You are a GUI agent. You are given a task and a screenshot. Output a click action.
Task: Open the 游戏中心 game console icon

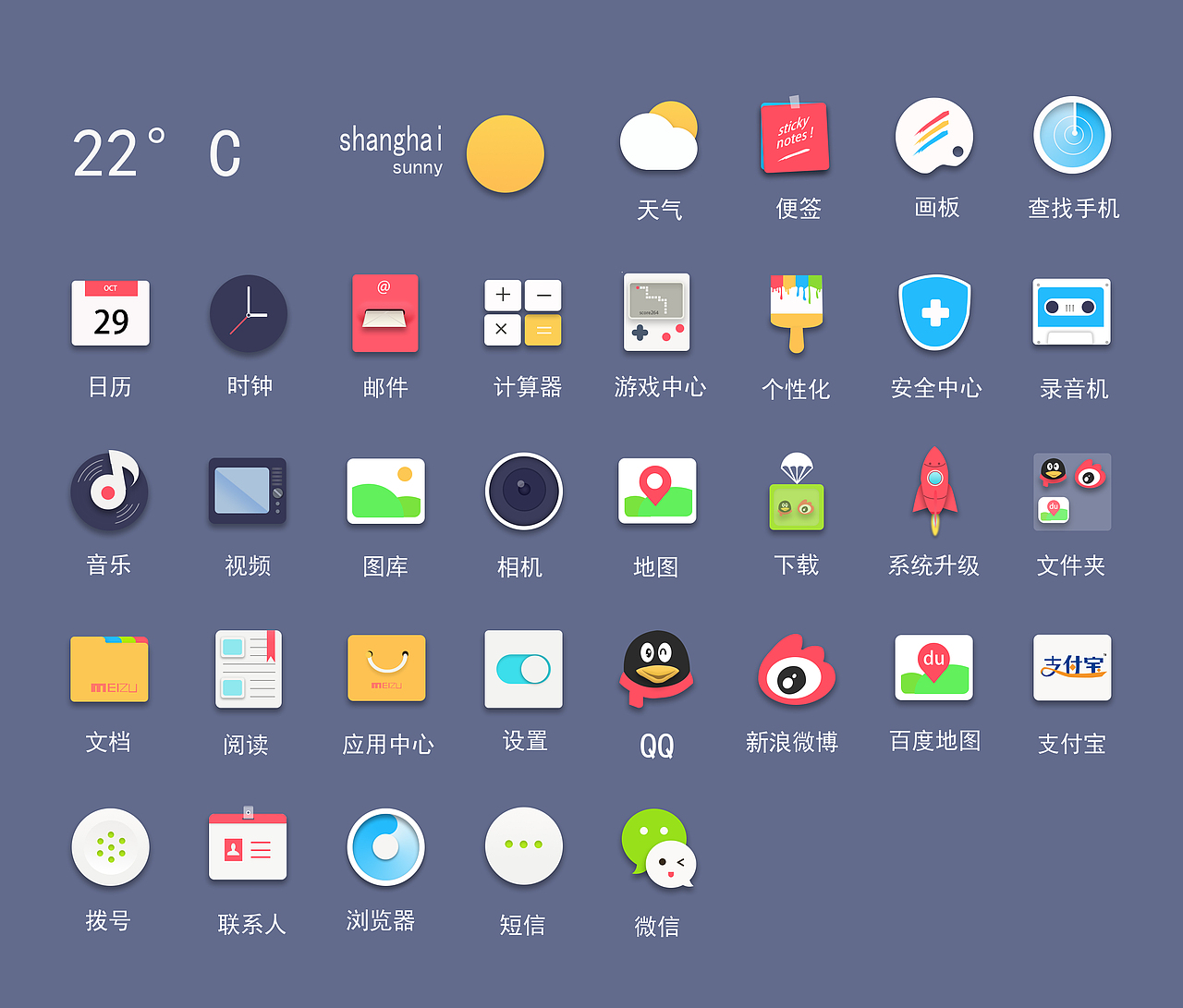click(x=656, y=312)
